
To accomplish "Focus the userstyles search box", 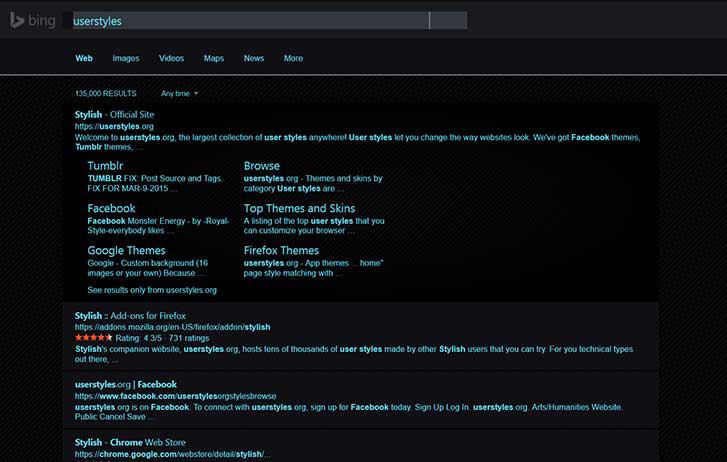I will [x=250, y=20].
